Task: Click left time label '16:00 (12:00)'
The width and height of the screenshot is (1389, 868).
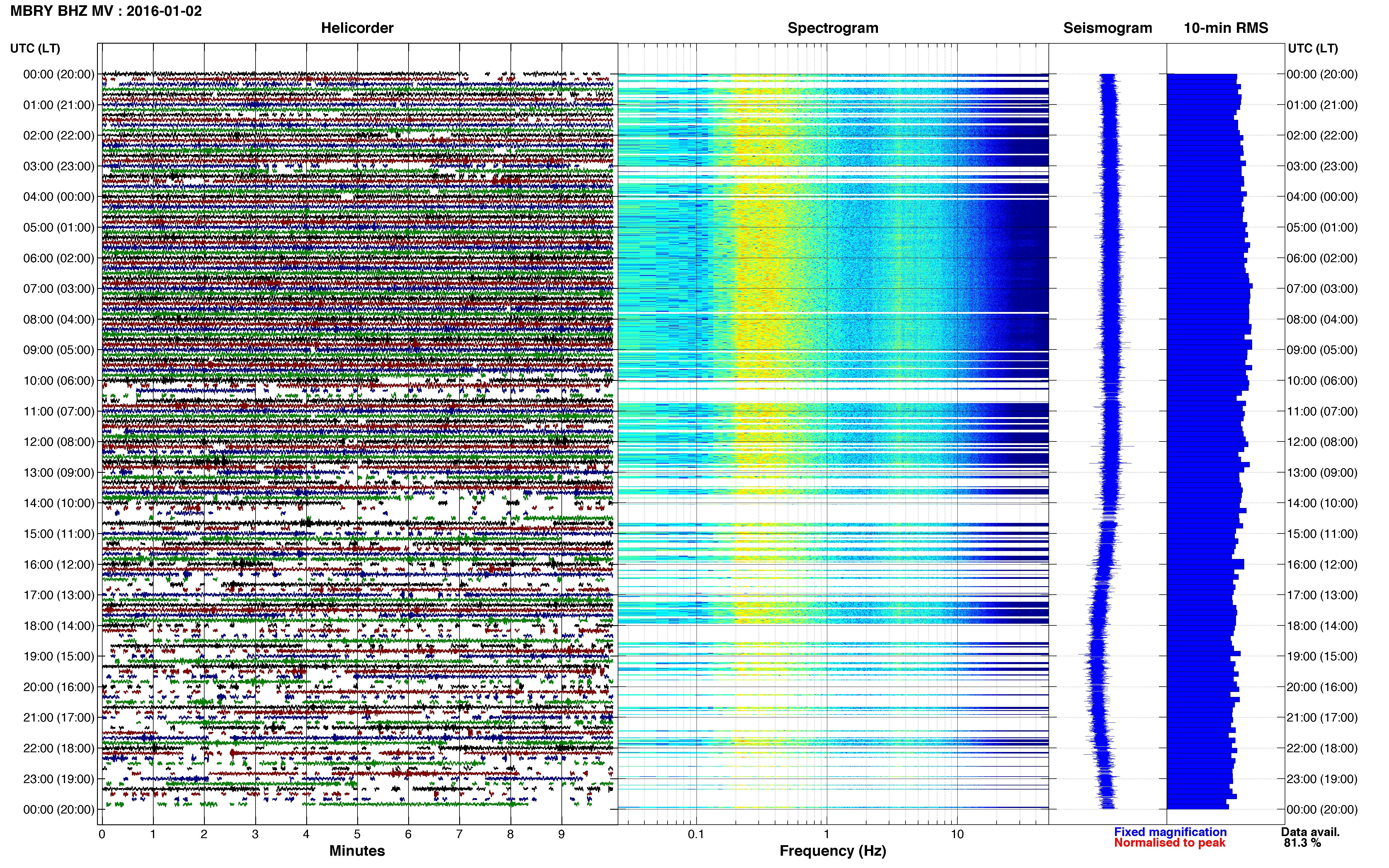Action: click(59, 565)
